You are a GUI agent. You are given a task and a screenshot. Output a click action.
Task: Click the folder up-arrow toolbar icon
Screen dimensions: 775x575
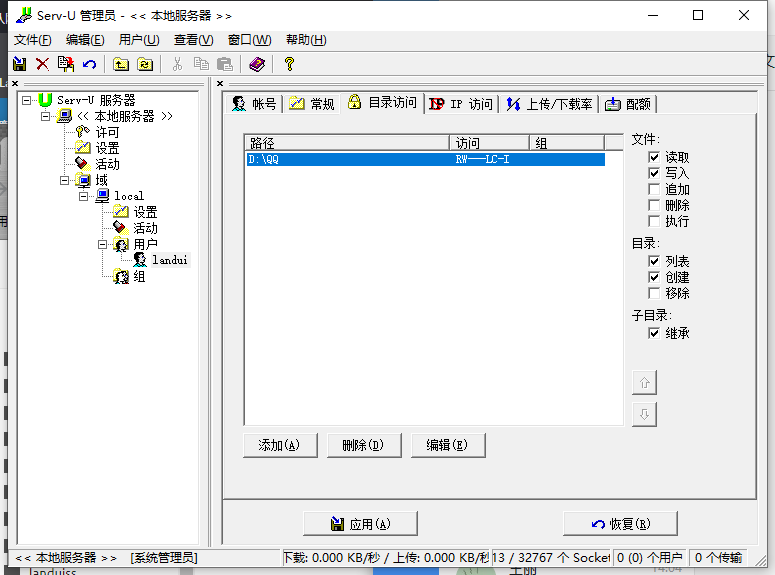point(121,64)
